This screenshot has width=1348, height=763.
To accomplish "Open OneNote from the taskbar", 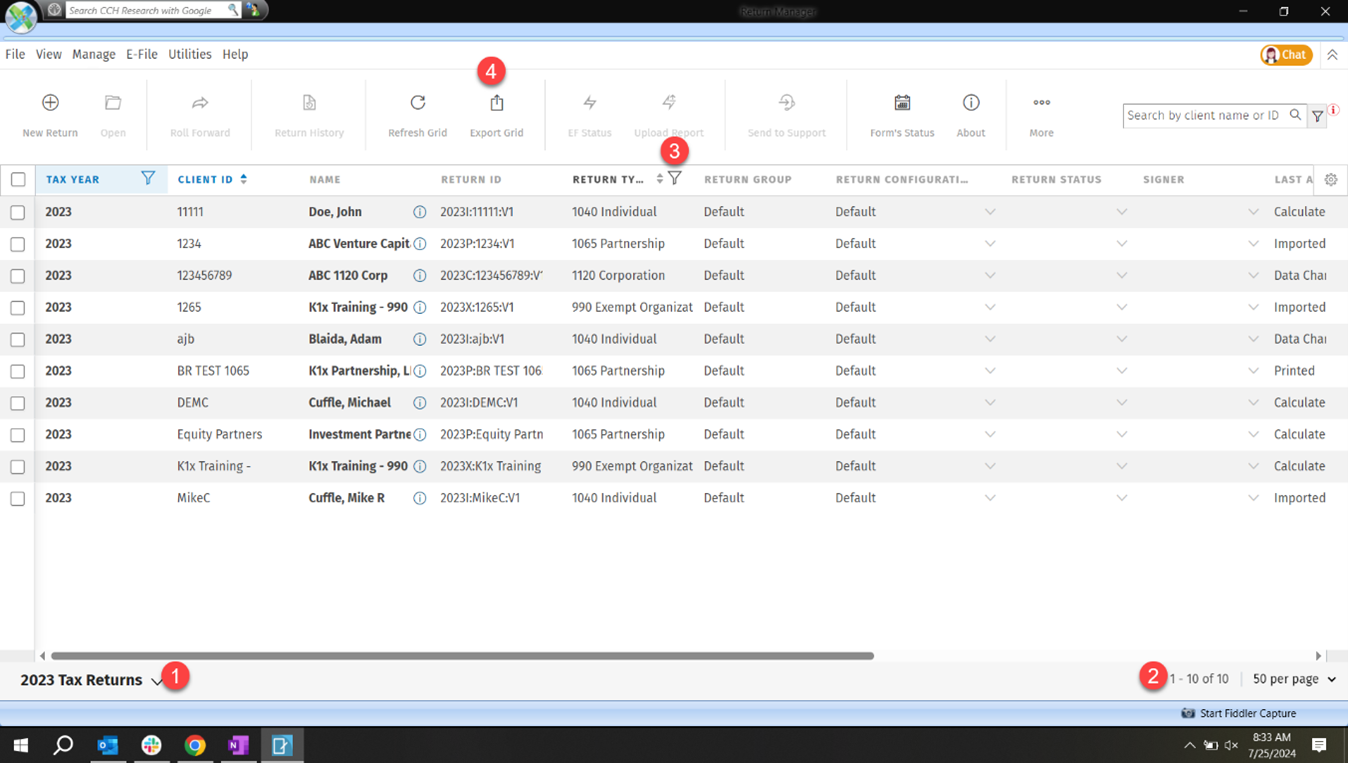I will point(238,745).
